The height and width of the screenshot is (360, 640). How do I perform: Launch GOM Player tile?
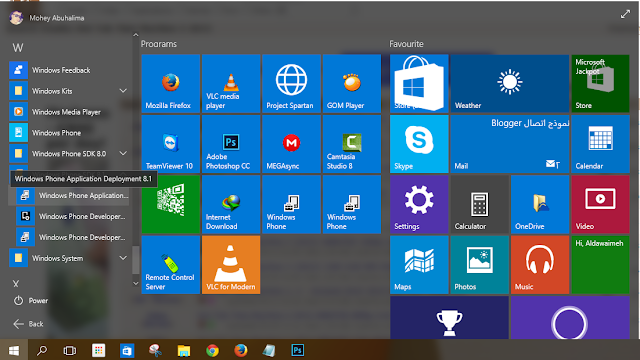[x=352, y=84]
